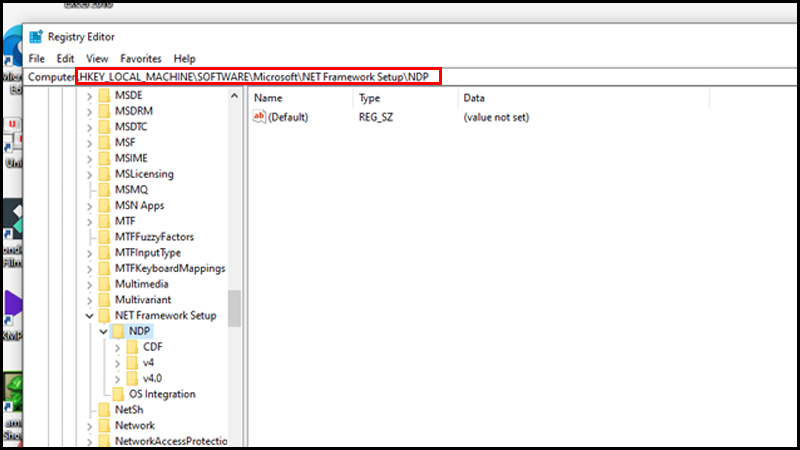Click the (value not set) data cell

point(496,117)
